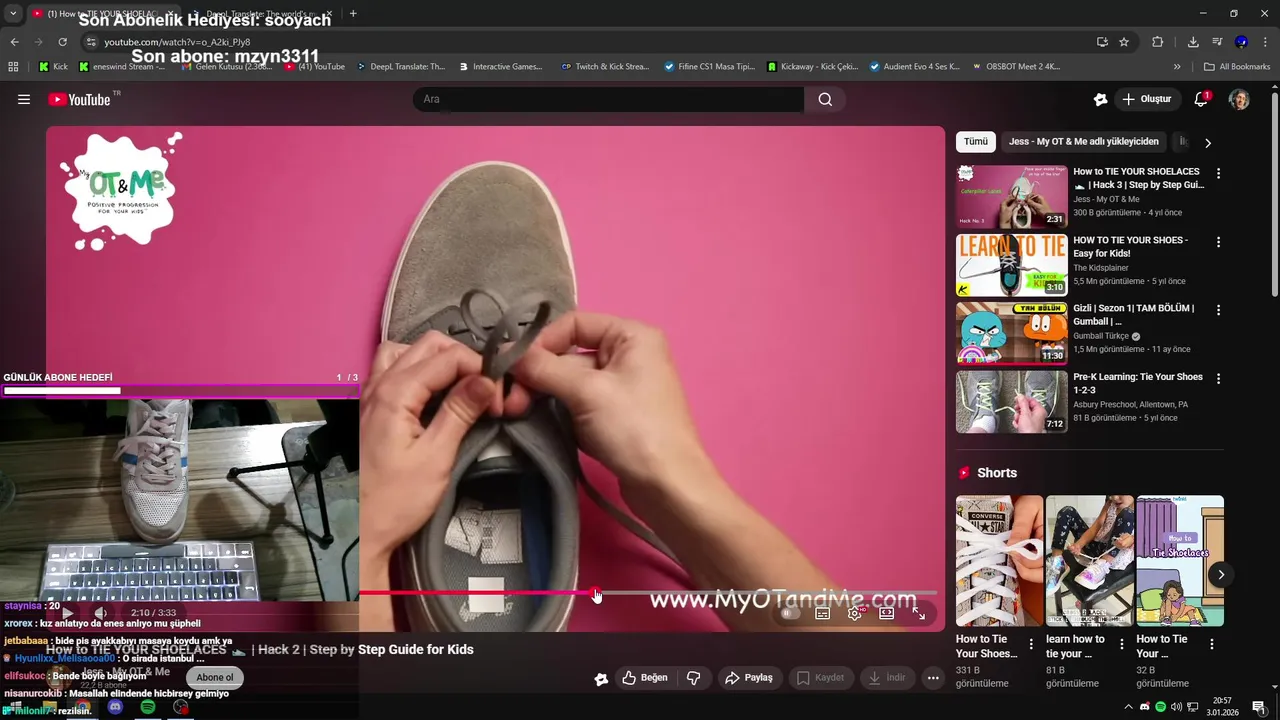The width and height of the screenshot is (1280, 720).
Task: Download the video with İndir
Action: coord(886,678)
